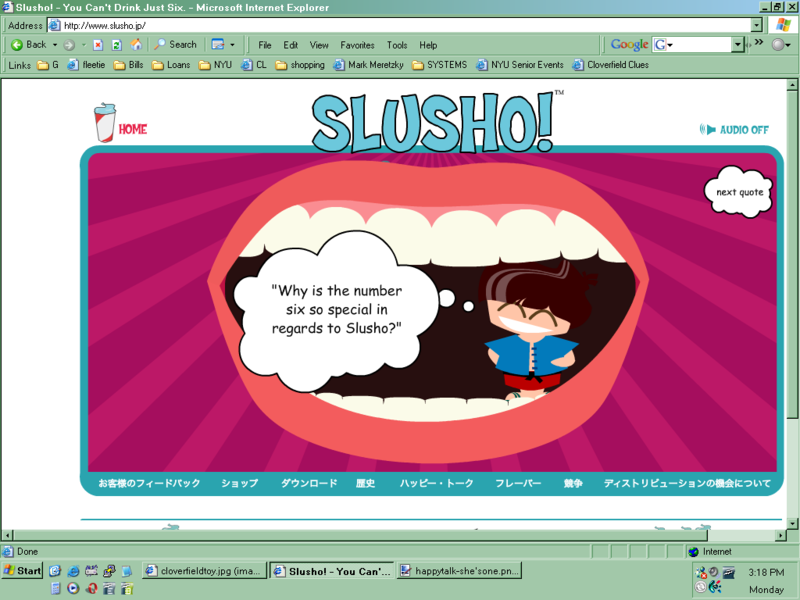Click the address field with slusho.jp URL

click(x=398, y=25)
